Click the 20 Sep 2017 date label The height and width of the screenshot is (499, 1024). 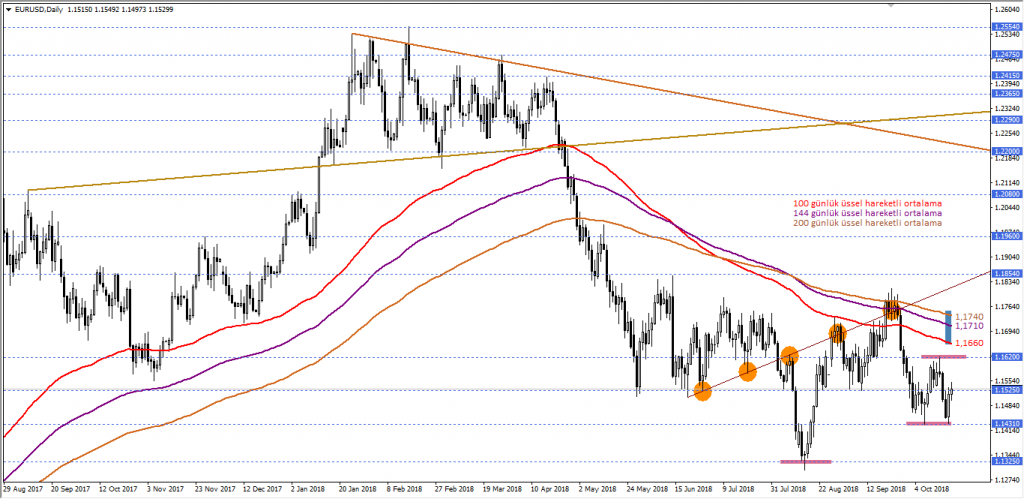pyautogui.click(x=70, y=488)
